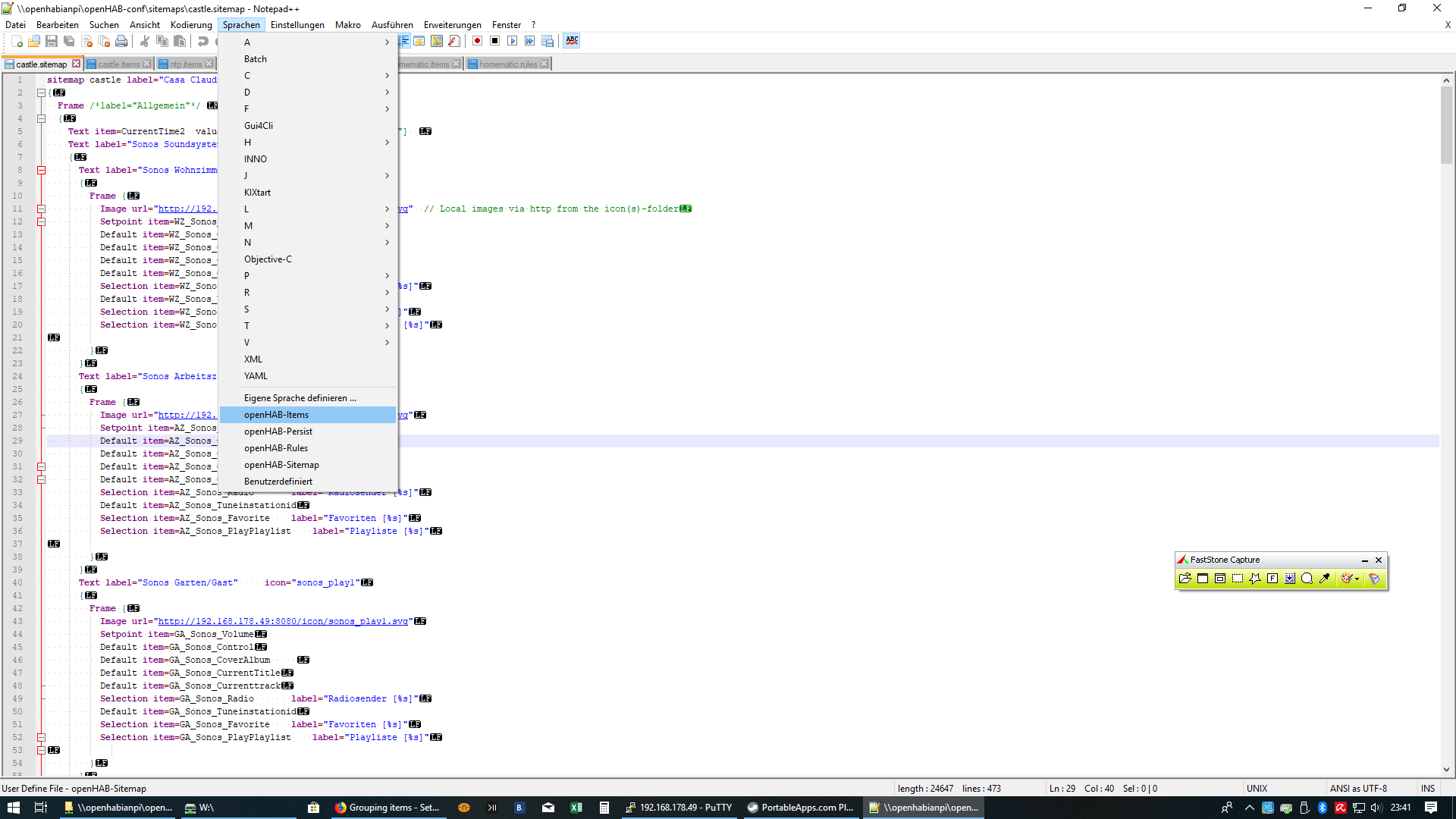Select openHAB-Rules language

(x=308, y=448)
